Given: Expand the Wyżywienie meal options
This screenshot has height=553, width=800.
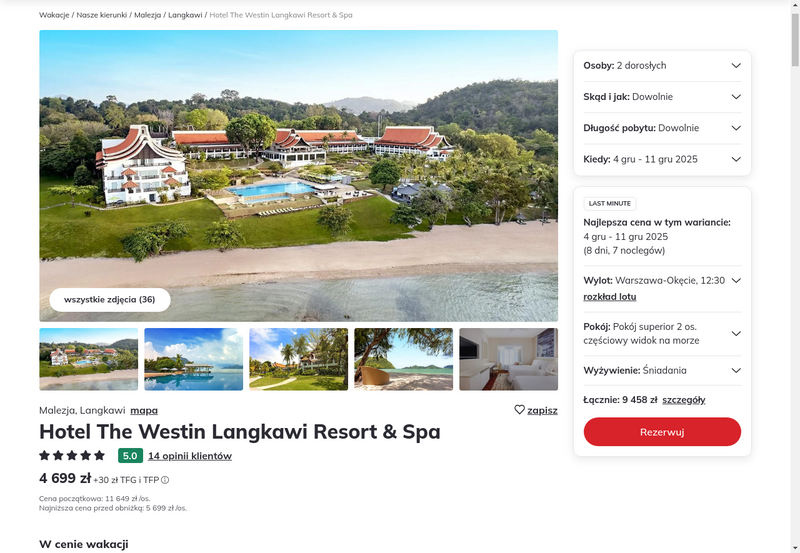Looking at the screenshot, I should [x=662, y=370].
